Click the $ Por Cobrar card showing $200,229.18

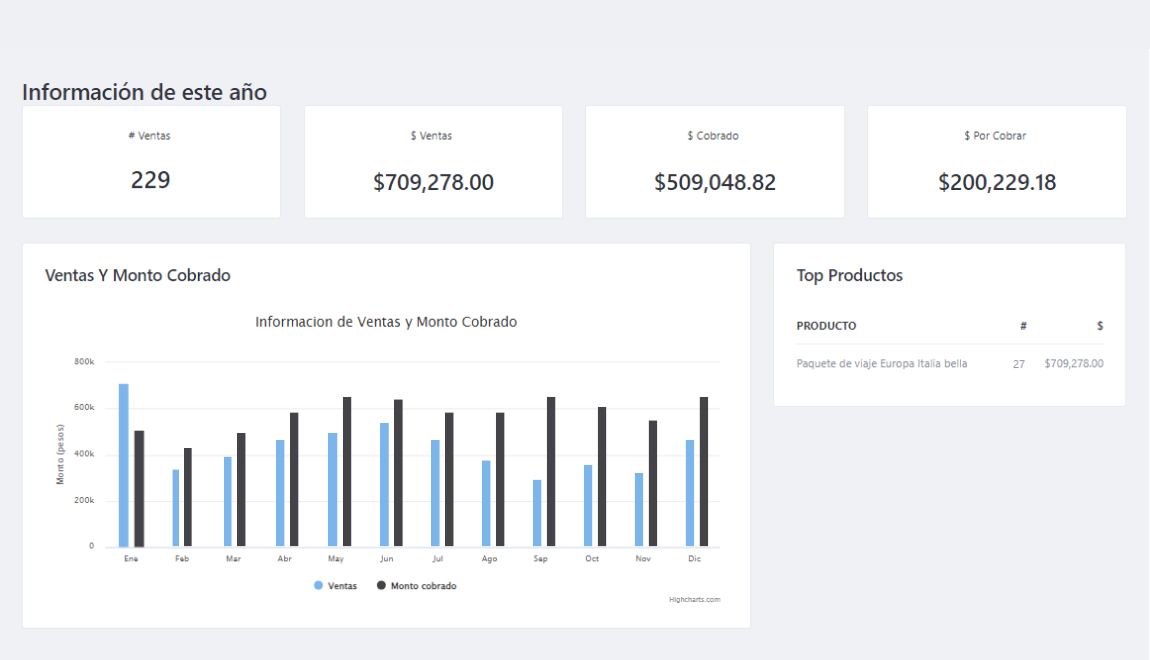996,161
